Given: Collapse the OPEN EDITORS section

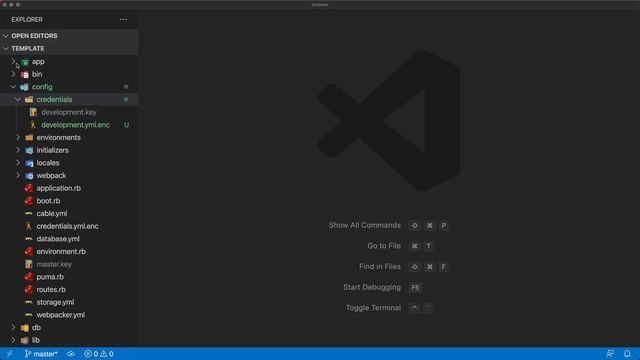Looking at the screenshot, I should point(6,36).
